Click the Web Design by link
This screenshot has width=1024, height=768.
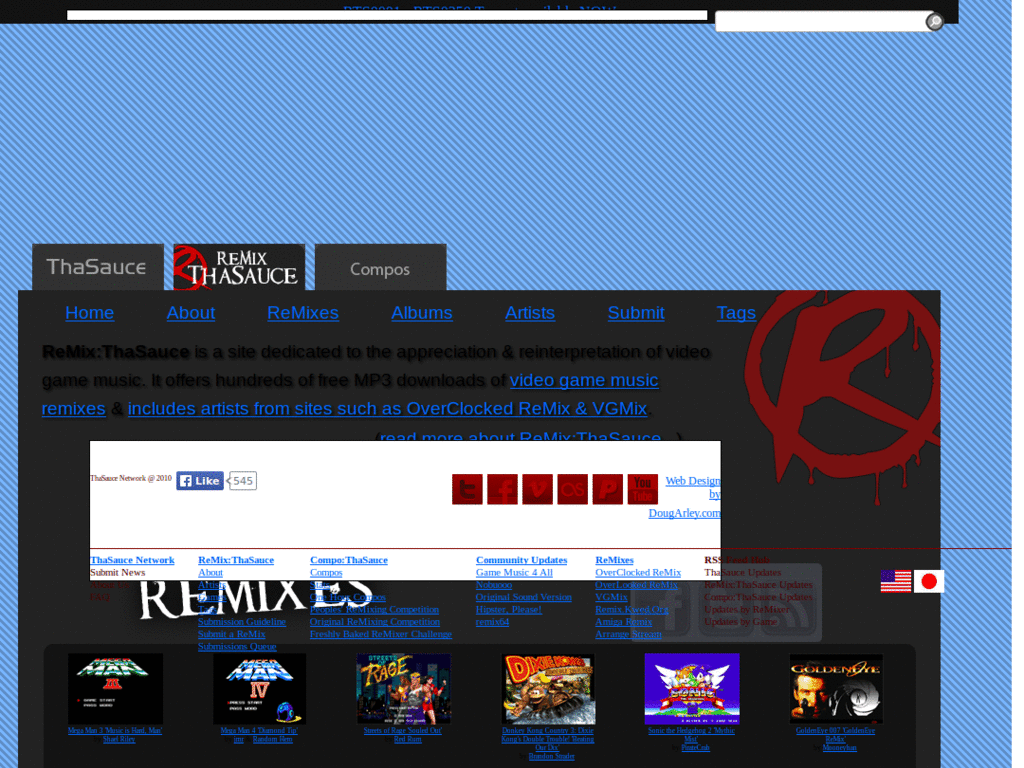[693, 487]
